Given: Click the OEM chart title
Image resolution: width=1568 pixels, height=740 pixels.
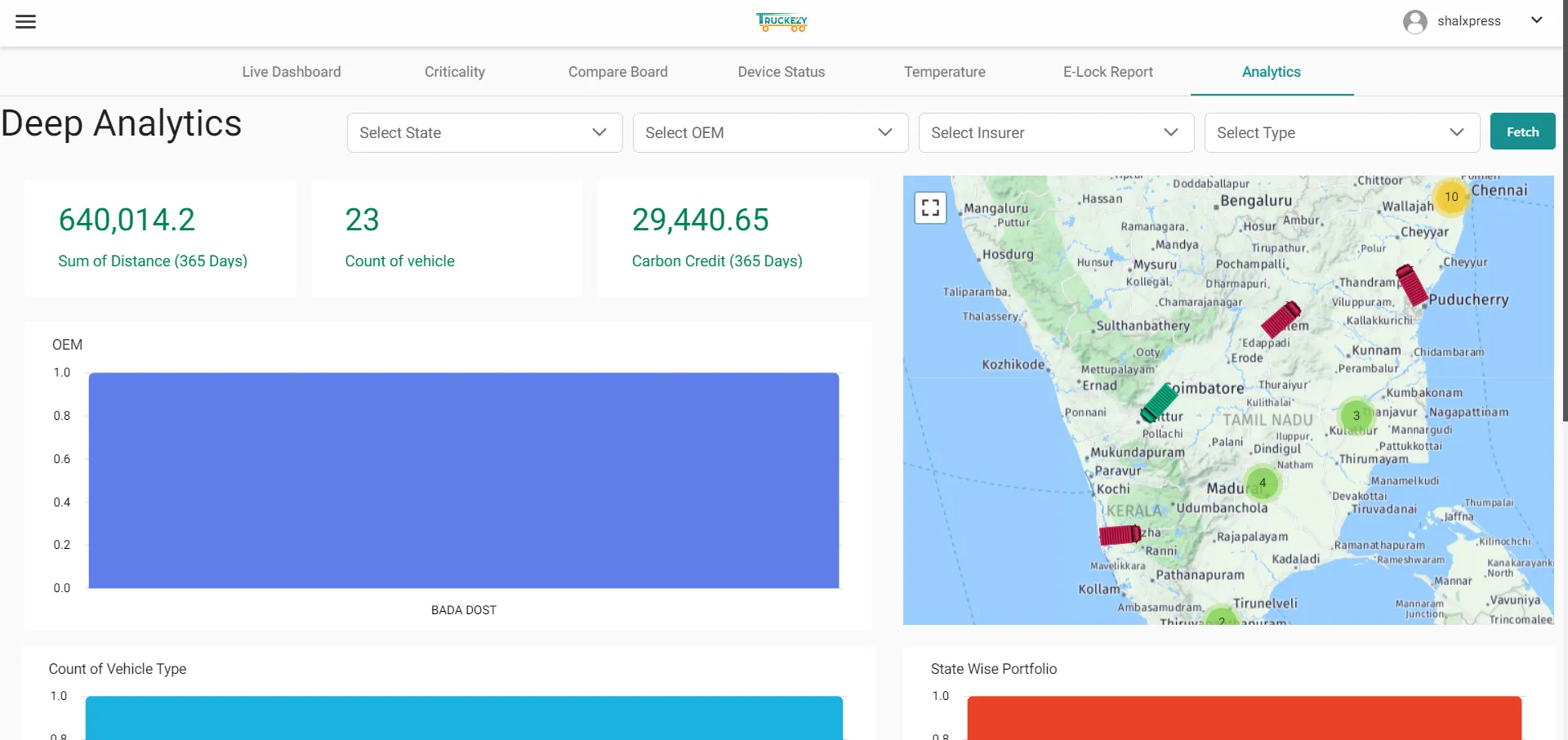Looking at the screenshot, I should click(x=67, y=345).
